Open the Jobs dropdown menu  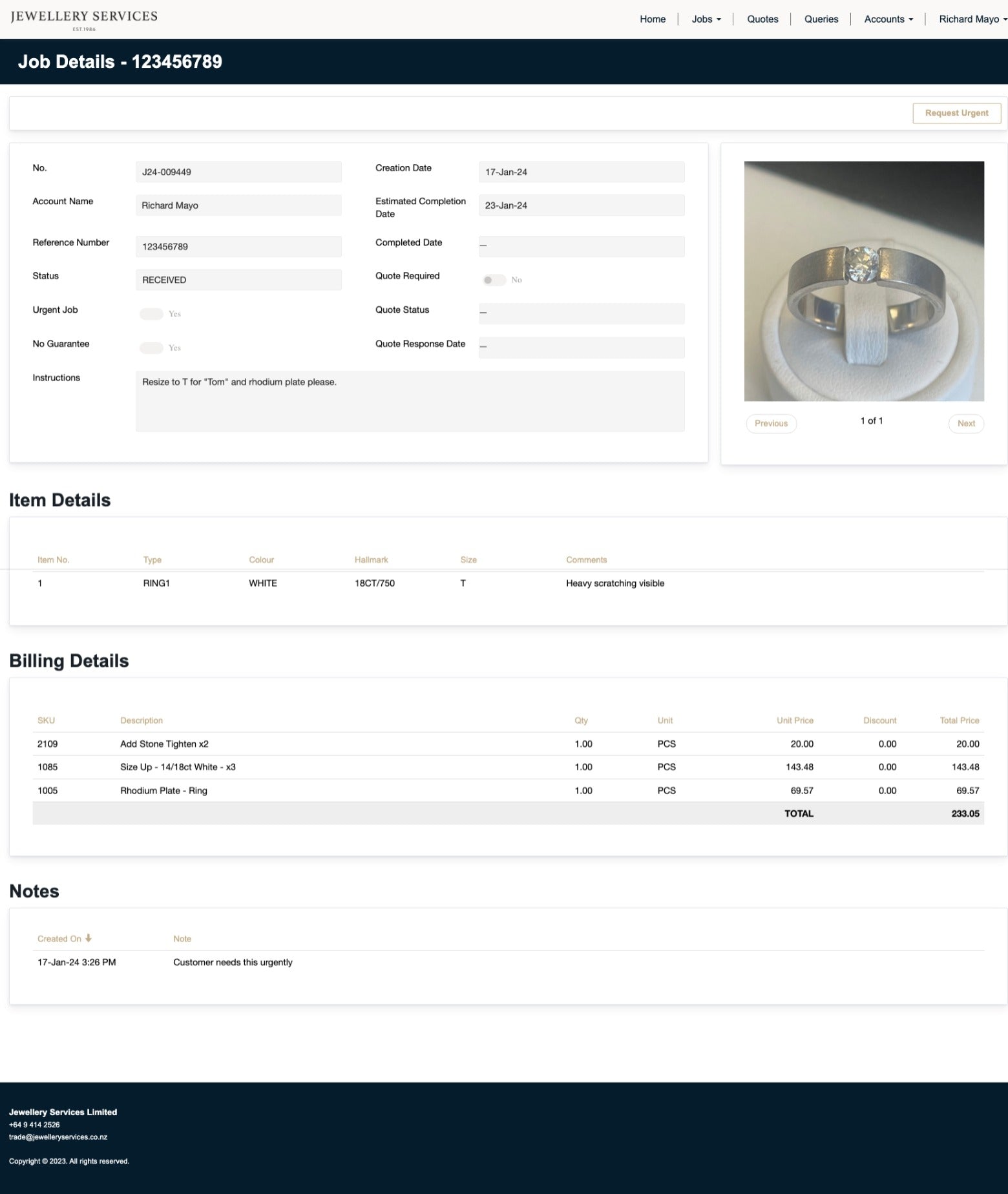point(706,19)
